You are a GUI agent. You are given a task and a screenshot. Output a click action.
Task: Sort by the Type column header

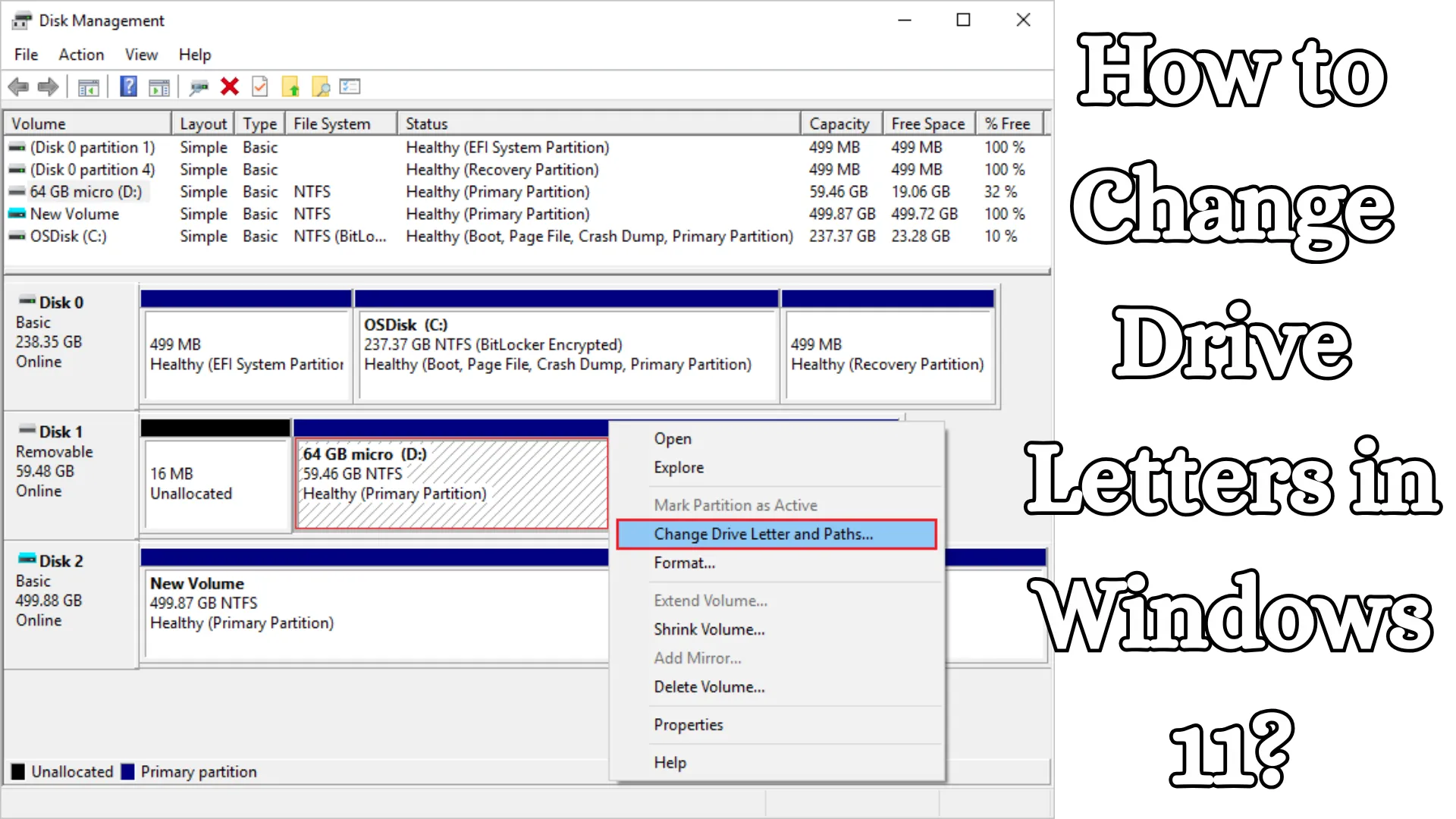point(260,124)
